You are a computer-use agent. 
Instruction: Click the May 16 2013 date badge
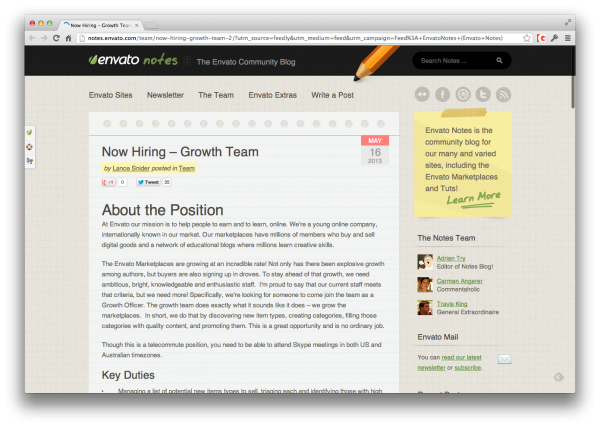(x=375, y=150)
